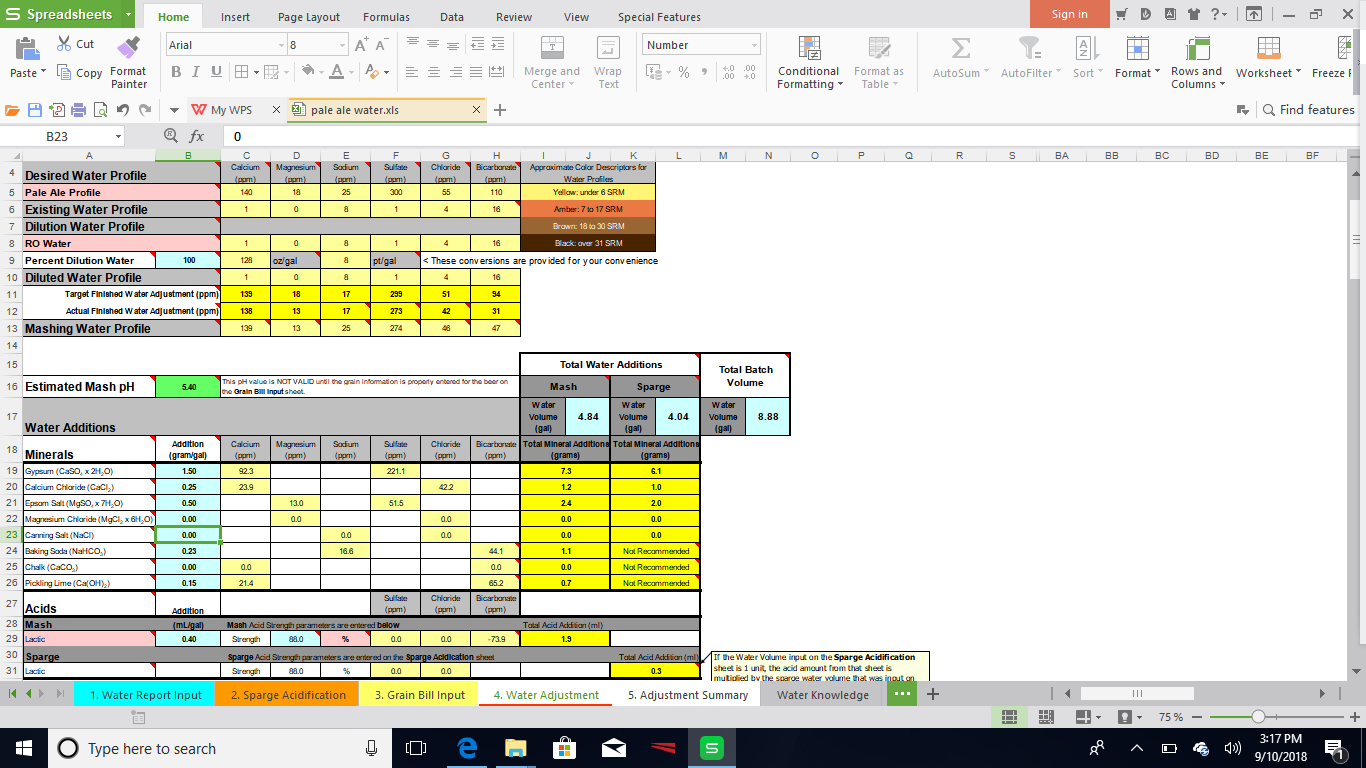Open the Arial font name dropdown
Screen dimensions: 1366x768
281,45
